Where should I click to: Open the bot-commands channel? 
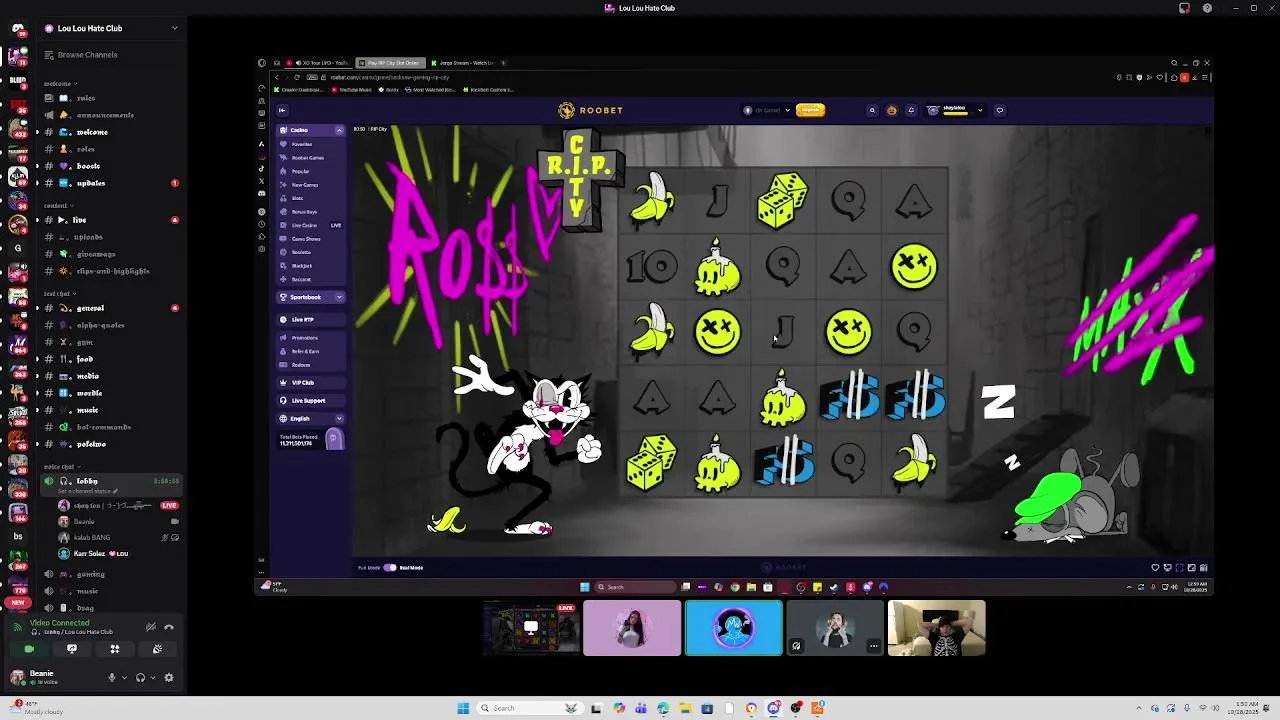[110, 427]
